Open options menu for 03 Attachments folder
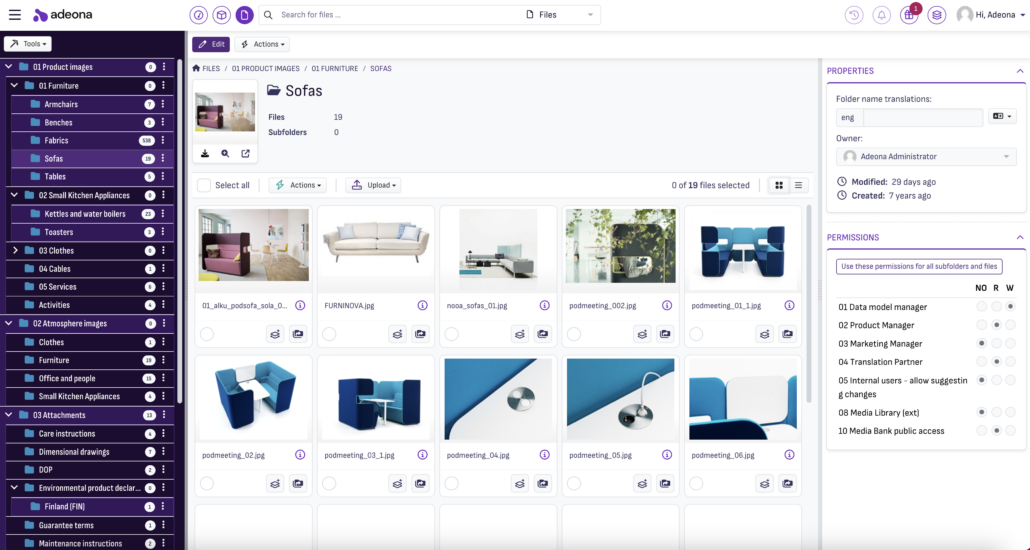 point(164,415)
